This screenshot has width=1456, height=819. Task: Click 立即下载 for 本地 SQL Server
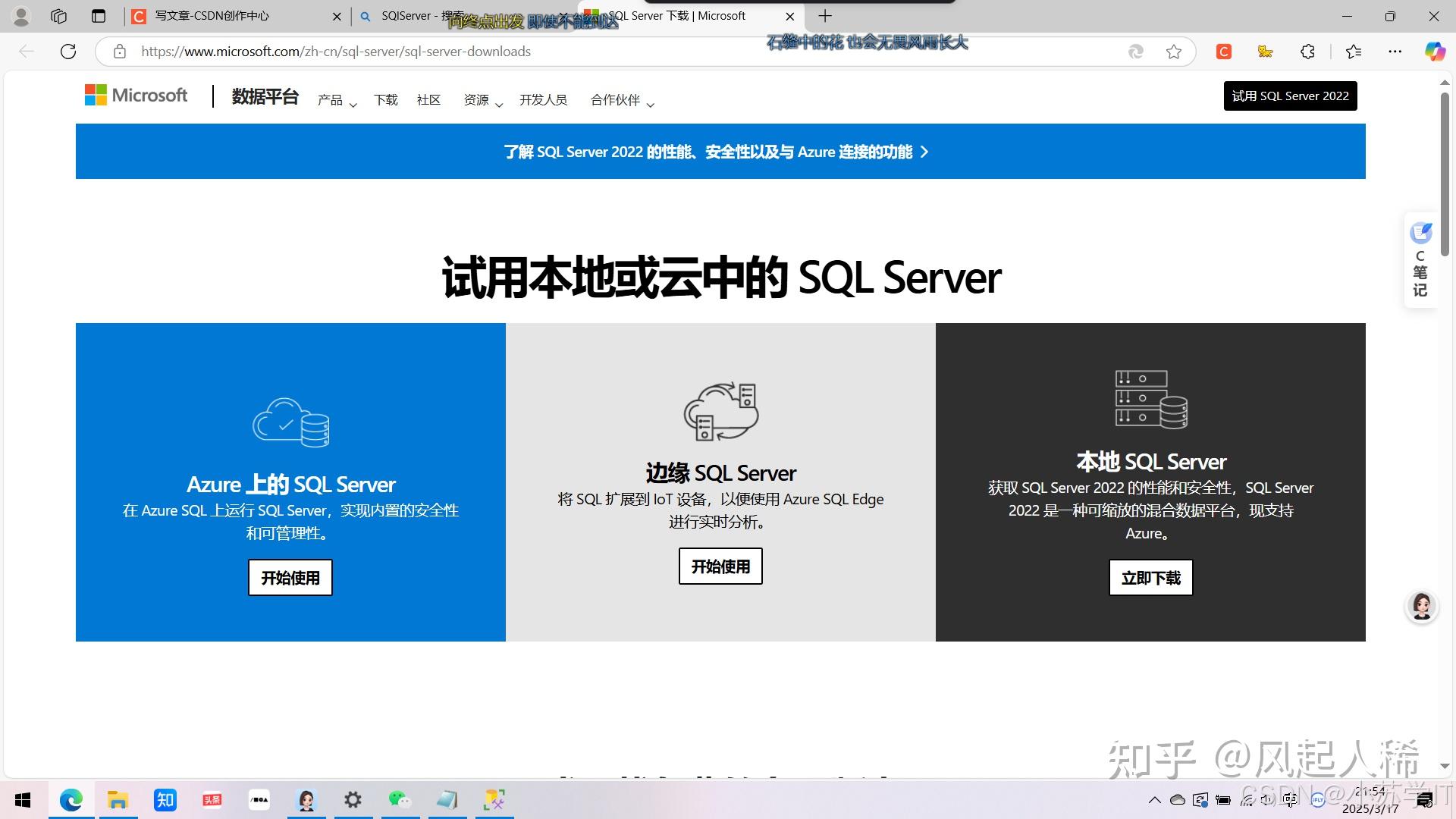click(1150, 577)
